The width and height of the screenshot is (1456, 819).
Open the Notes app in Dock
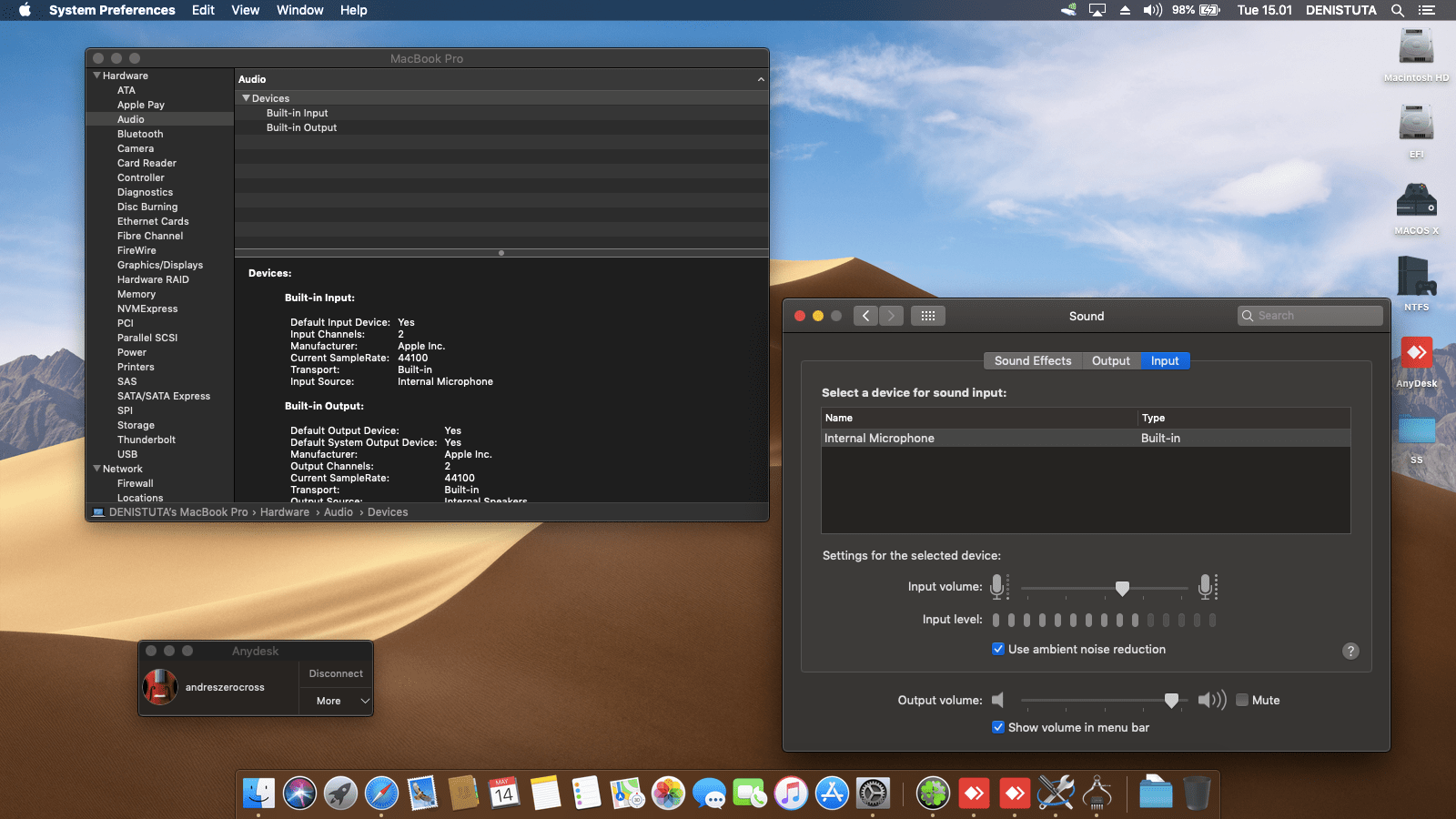545,794
